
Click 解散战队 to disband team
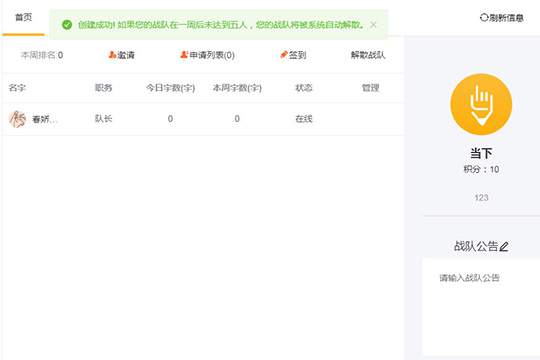coord(368,55)
